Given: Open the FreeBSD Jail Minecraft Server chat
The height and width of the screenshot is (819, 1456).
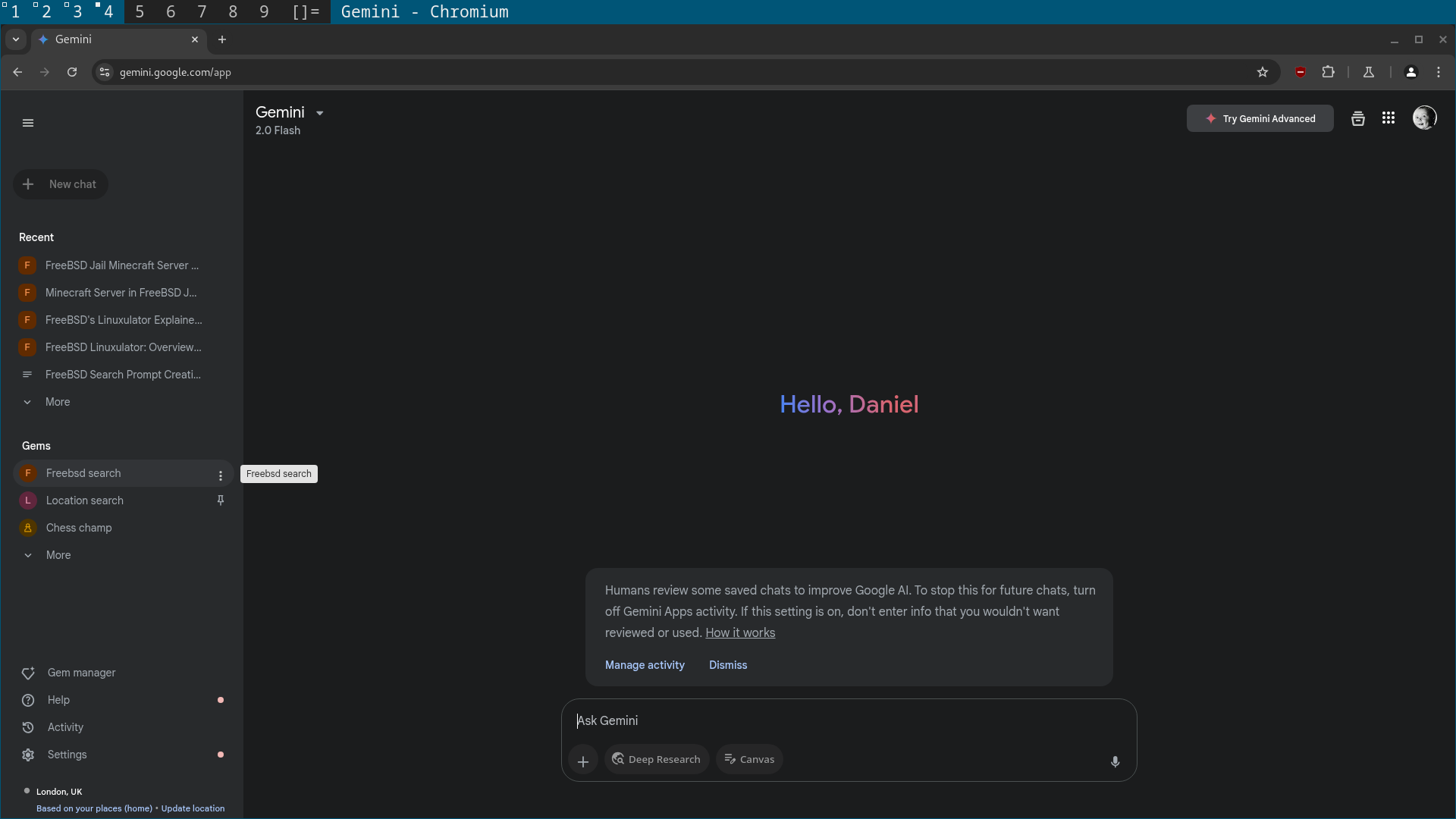Looking at the screenshot, I should [121, 265].
